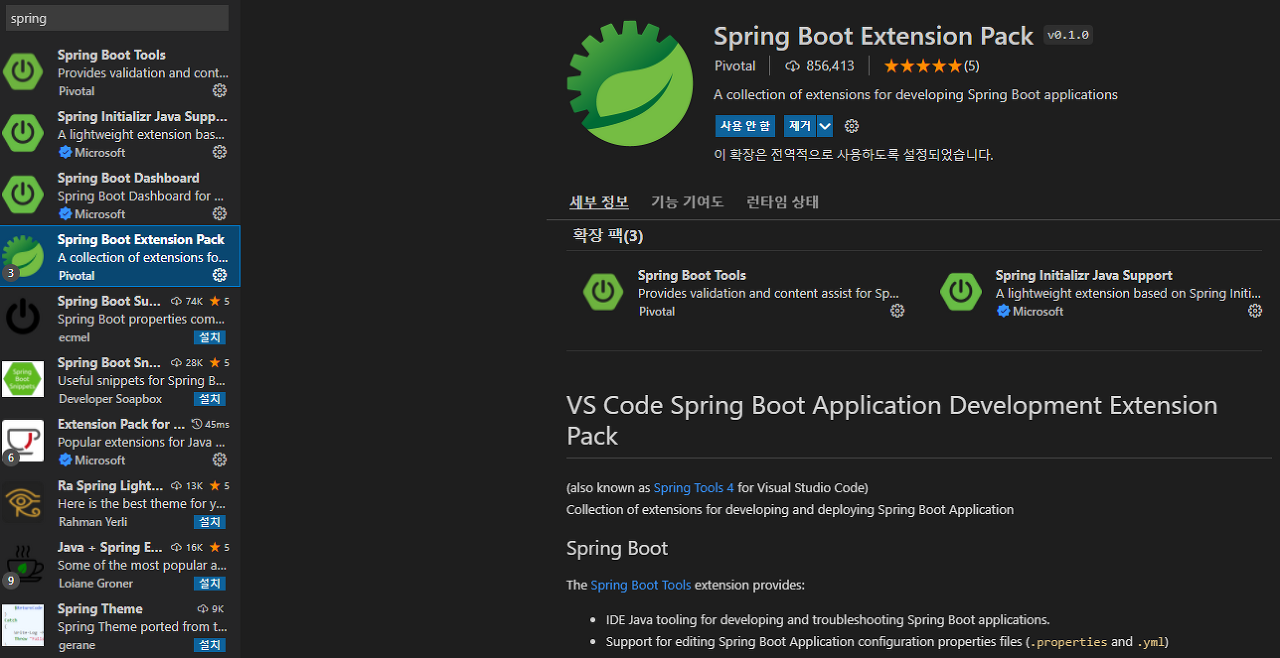1280x658 pixels.
Task: Click the version label v0.1.0
Action: (1069, 35)
